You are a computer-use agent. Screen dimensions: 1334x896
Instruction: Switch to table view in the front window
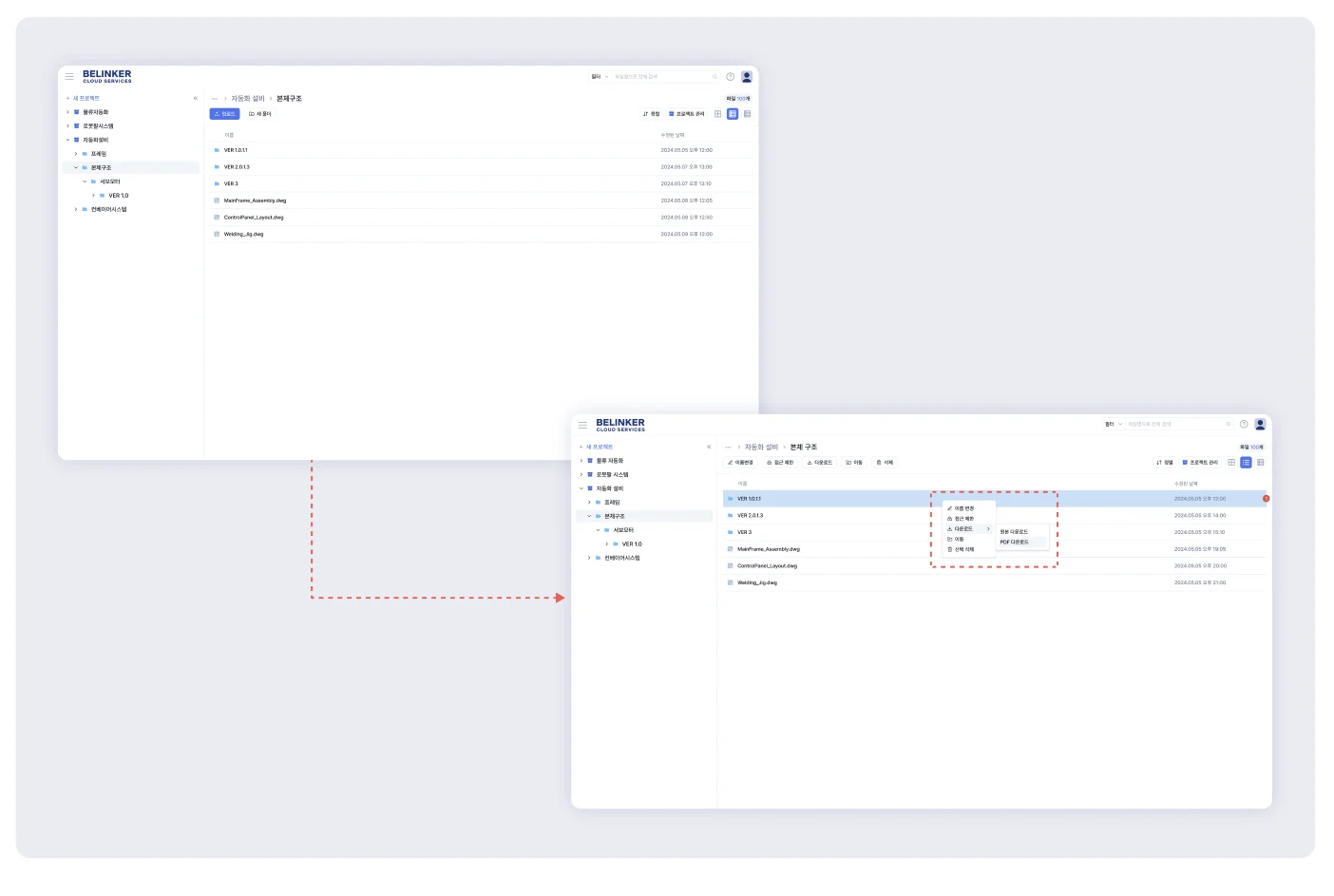[1261, 463]
